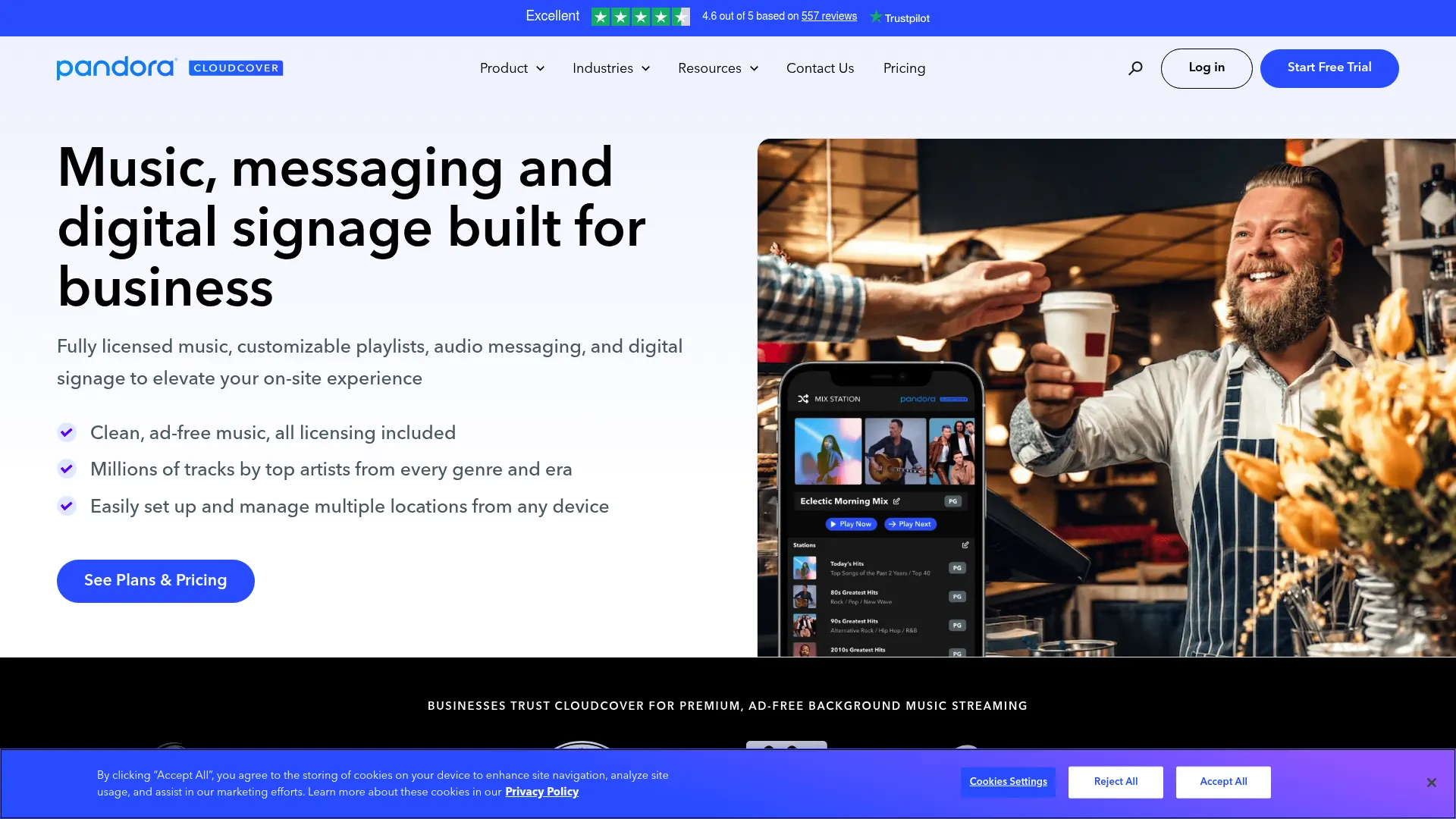This screenshot has height=819, width=1456.
Task: Click '4.6 out of 5 based on' text
Action: tap(750, 16)
